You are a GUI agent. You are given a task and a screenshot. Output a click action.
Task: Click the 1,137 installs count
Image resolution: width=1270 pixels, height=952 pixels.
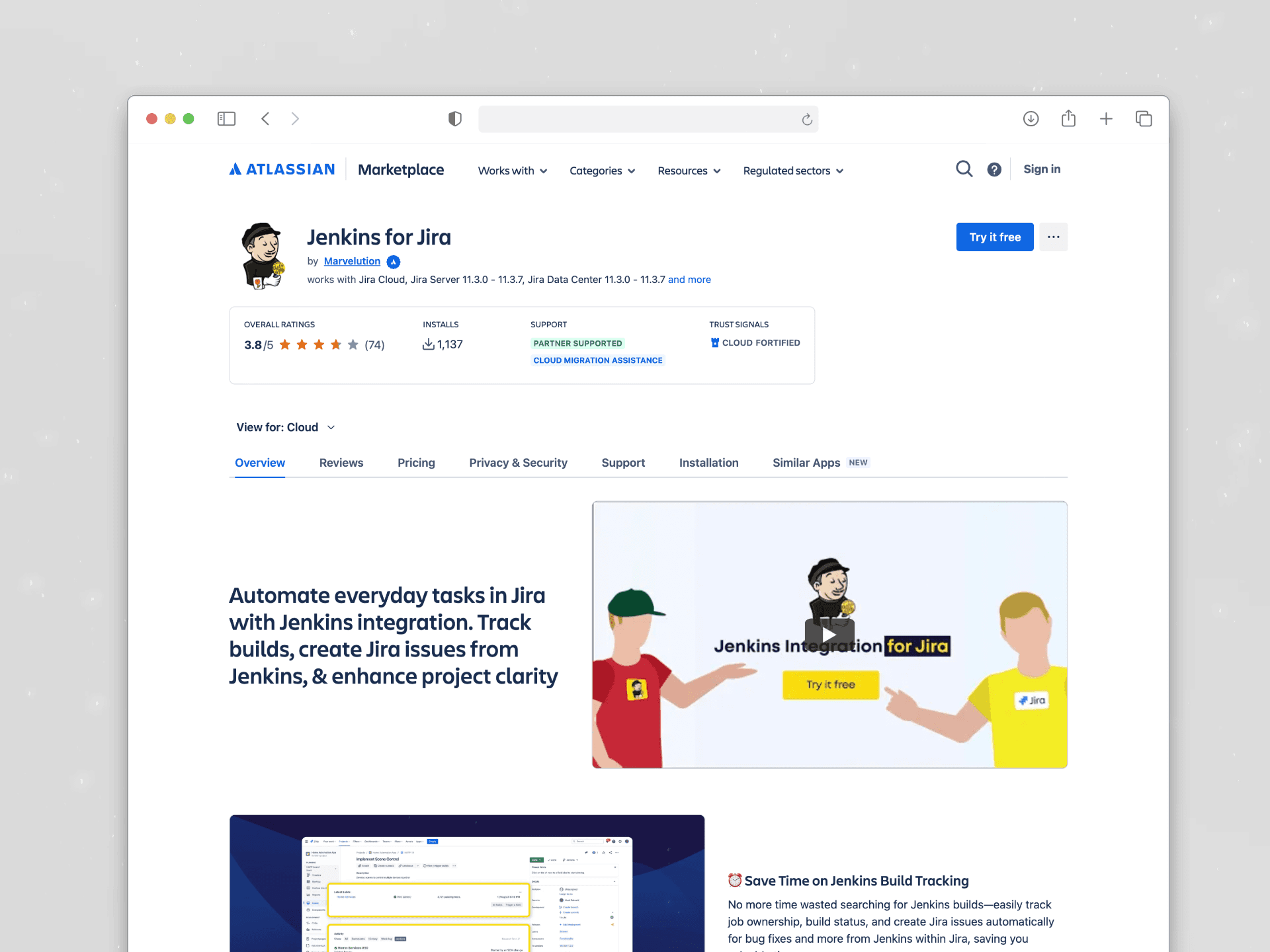pos(450,344)
